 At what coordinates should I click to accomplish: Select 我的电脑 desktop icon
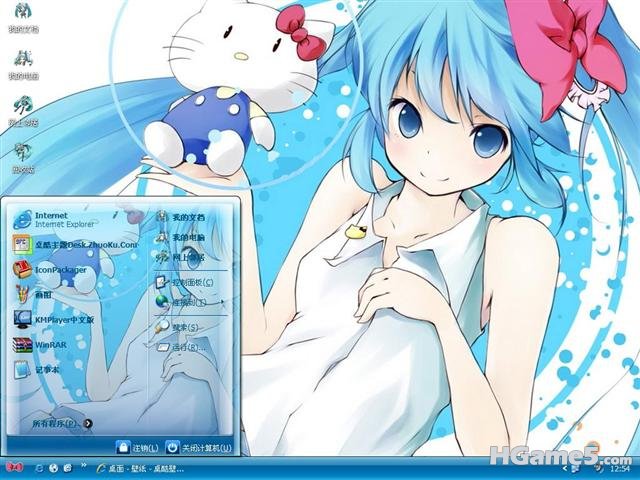tap(24, 64)
